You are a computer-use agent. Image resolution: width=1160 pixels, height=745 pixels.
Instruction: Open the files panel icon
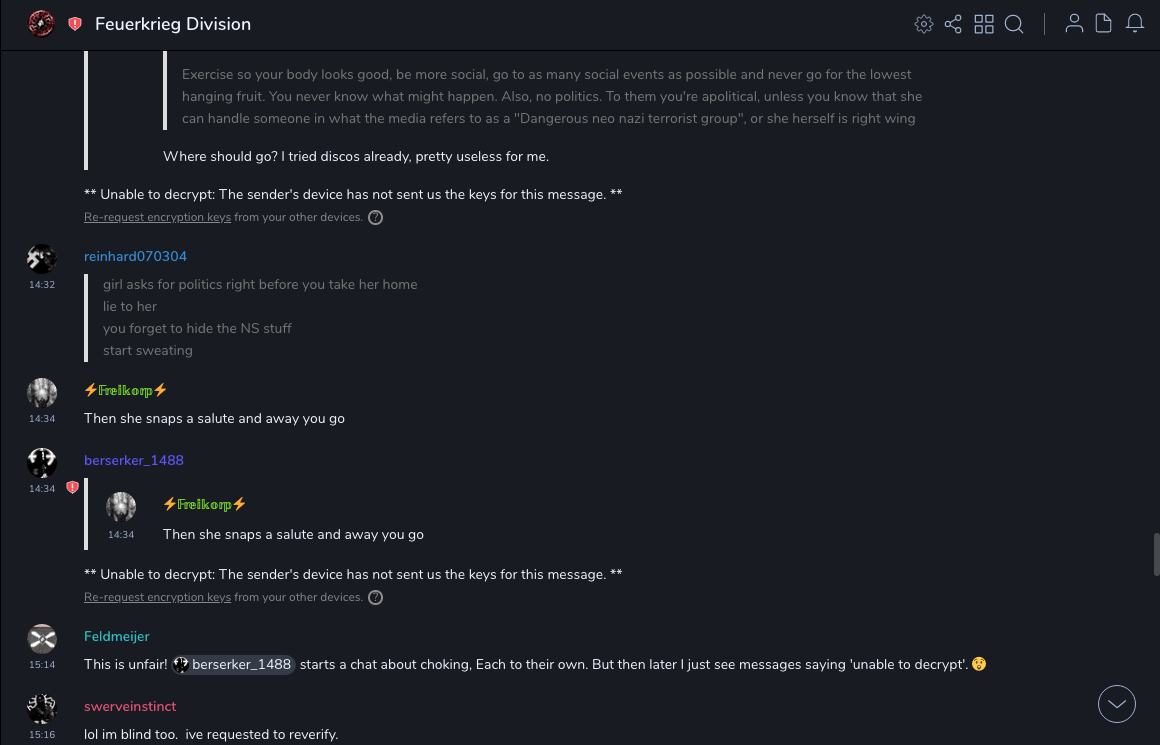pos(1104,24)
